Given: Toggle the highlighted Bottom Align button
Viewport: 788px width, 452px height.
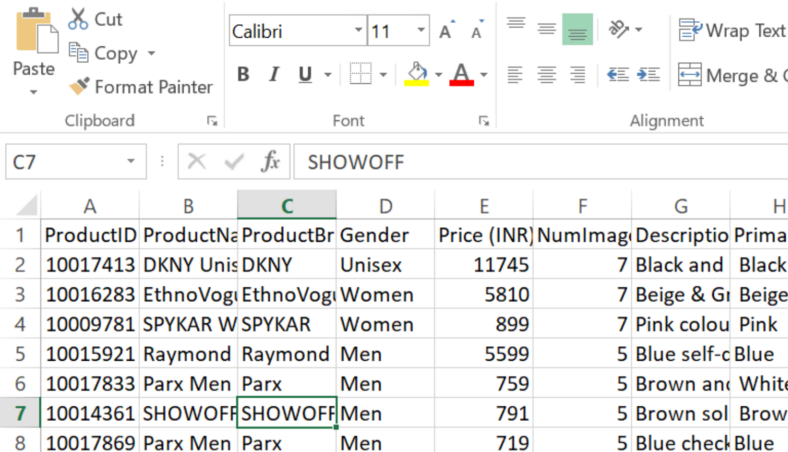Looking at the screenshot, I should pos(577,30).
